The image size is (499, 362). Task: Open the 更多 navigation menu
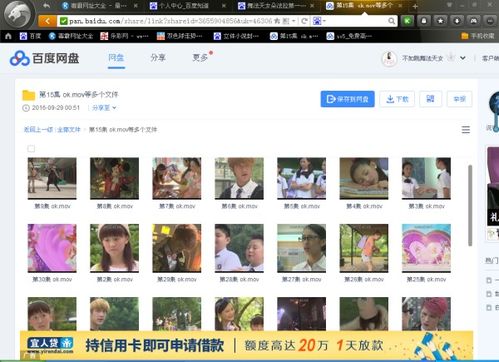tap(200, 58)
